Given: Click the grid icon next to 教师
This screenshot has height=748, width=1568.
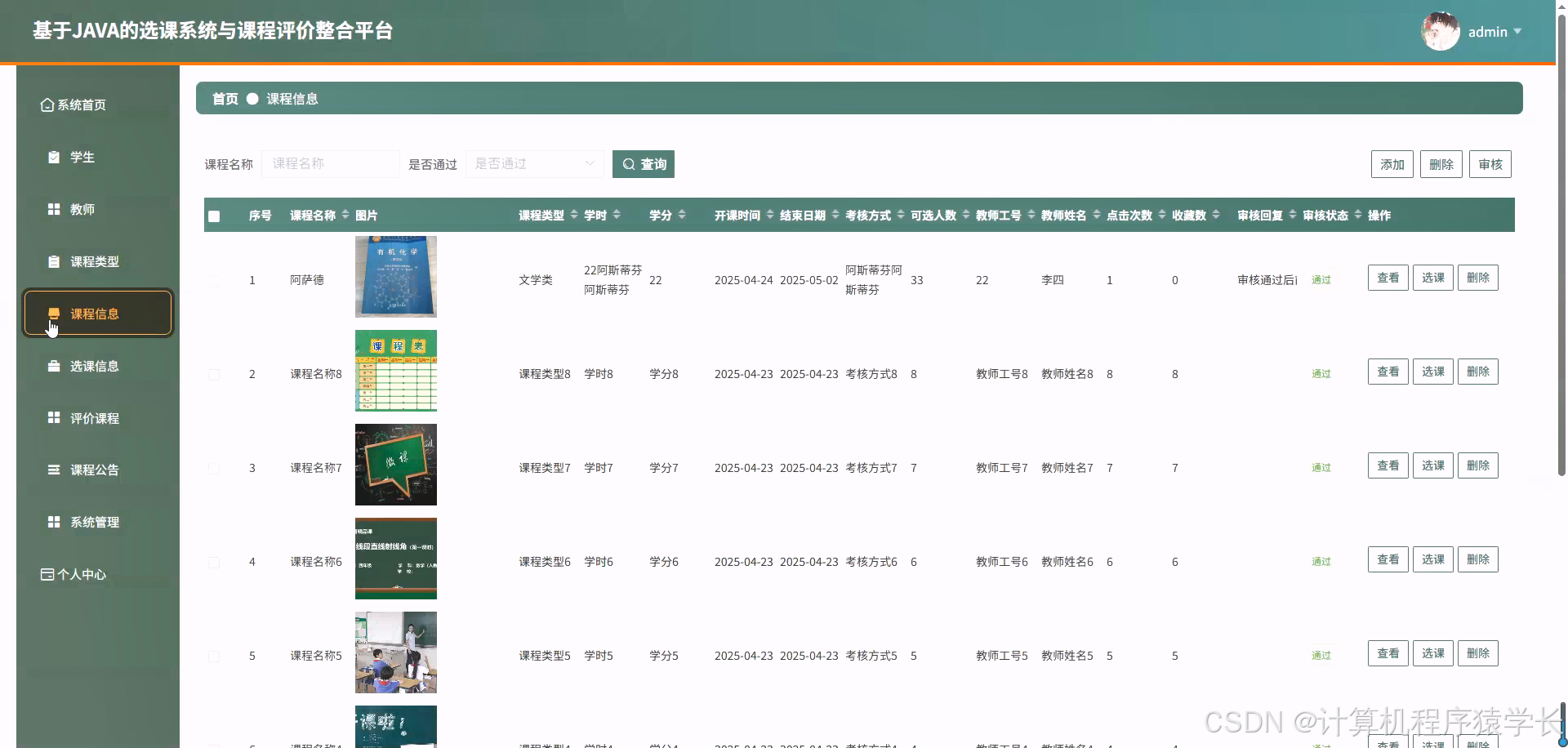Looking at the screenshot, I should point(54,209).
